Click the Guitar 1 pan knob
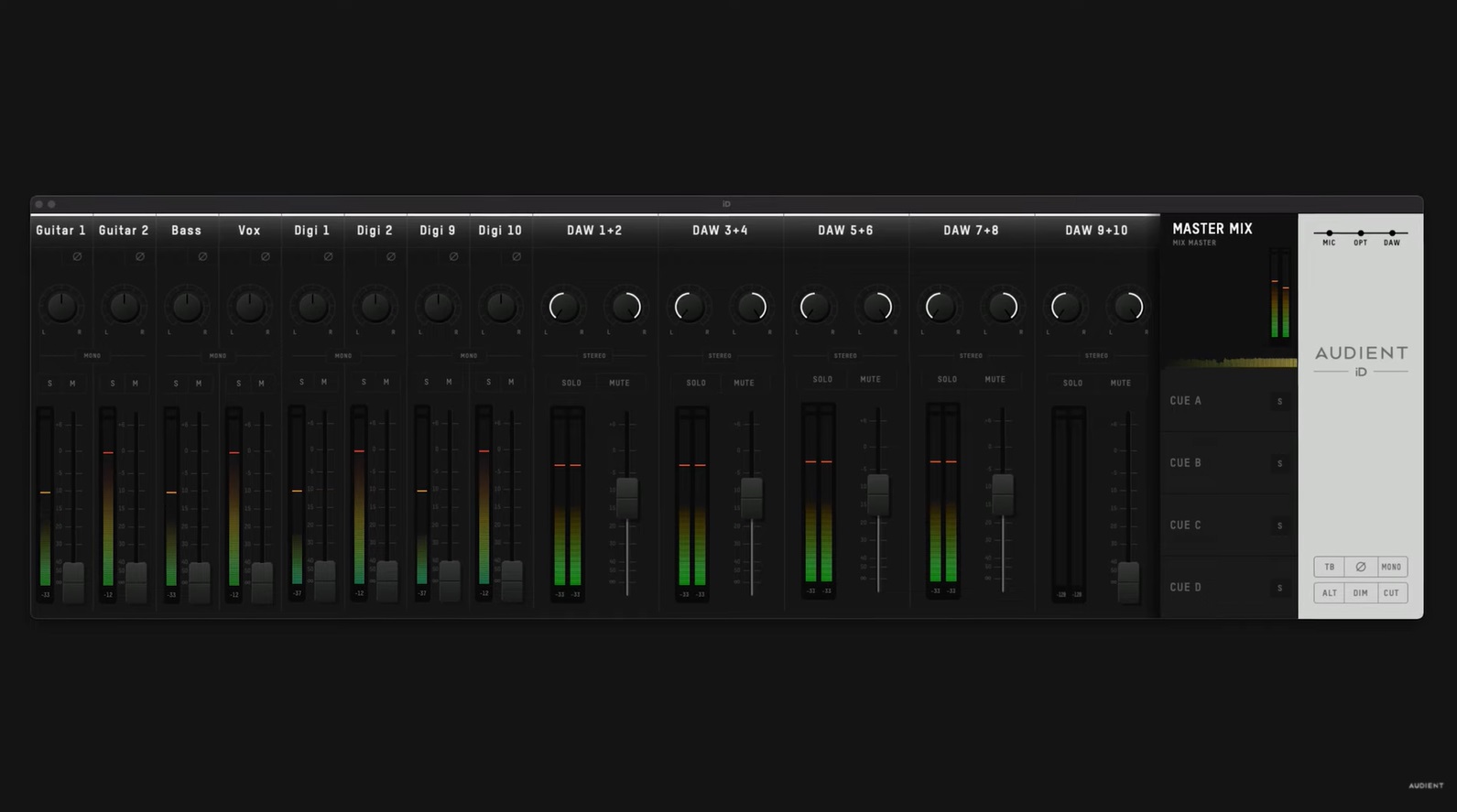 [61, 307]
